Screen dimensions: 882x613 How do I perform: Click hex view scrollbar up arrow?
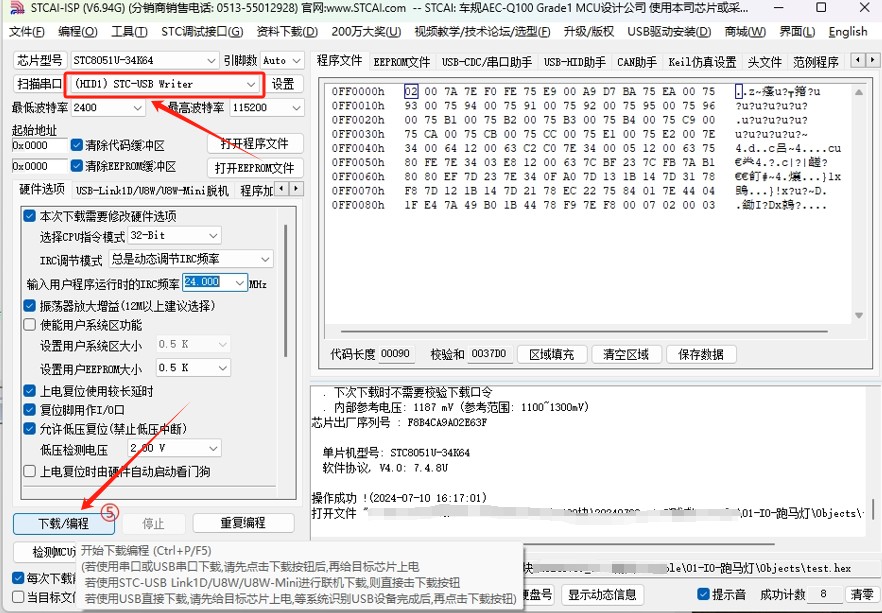click(x=859, y=92)
